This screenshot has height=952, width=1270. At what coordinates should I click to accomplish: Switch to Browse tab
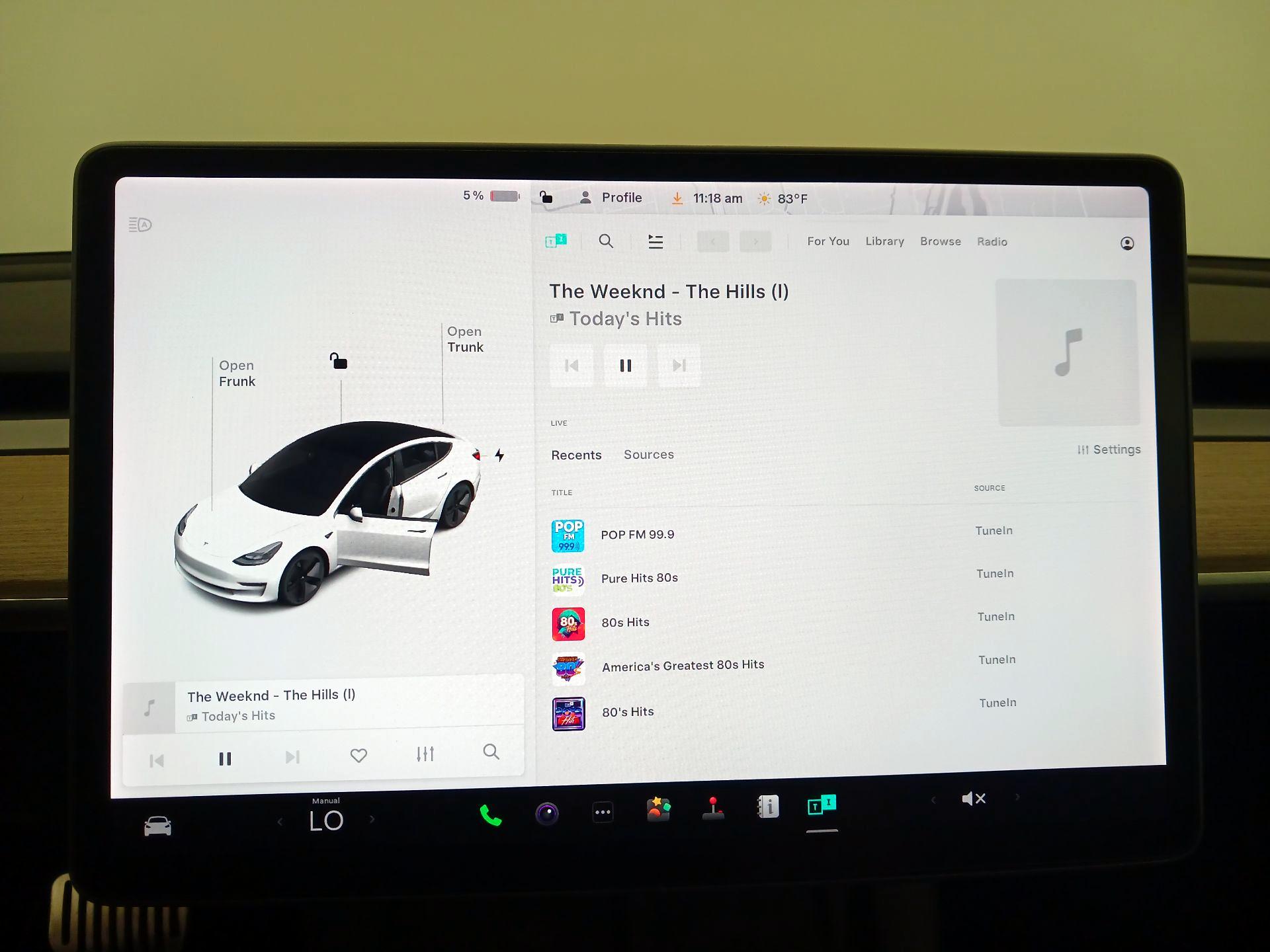(x=940, y=241)
